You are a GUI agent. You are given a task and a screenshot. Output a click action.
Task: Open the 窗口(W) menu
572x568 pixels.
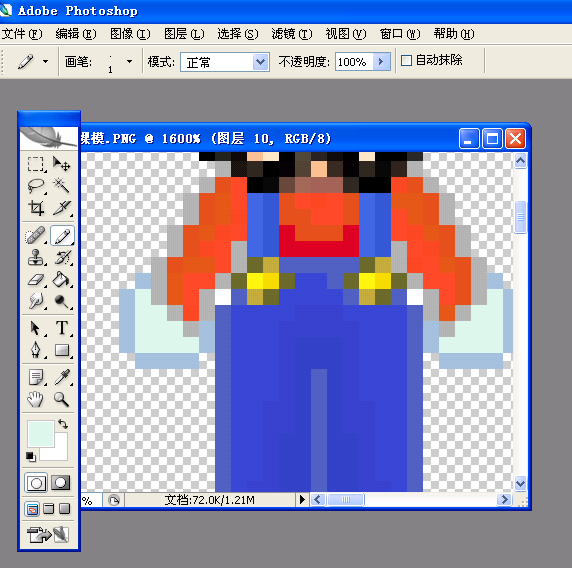(x=400, y=34)
